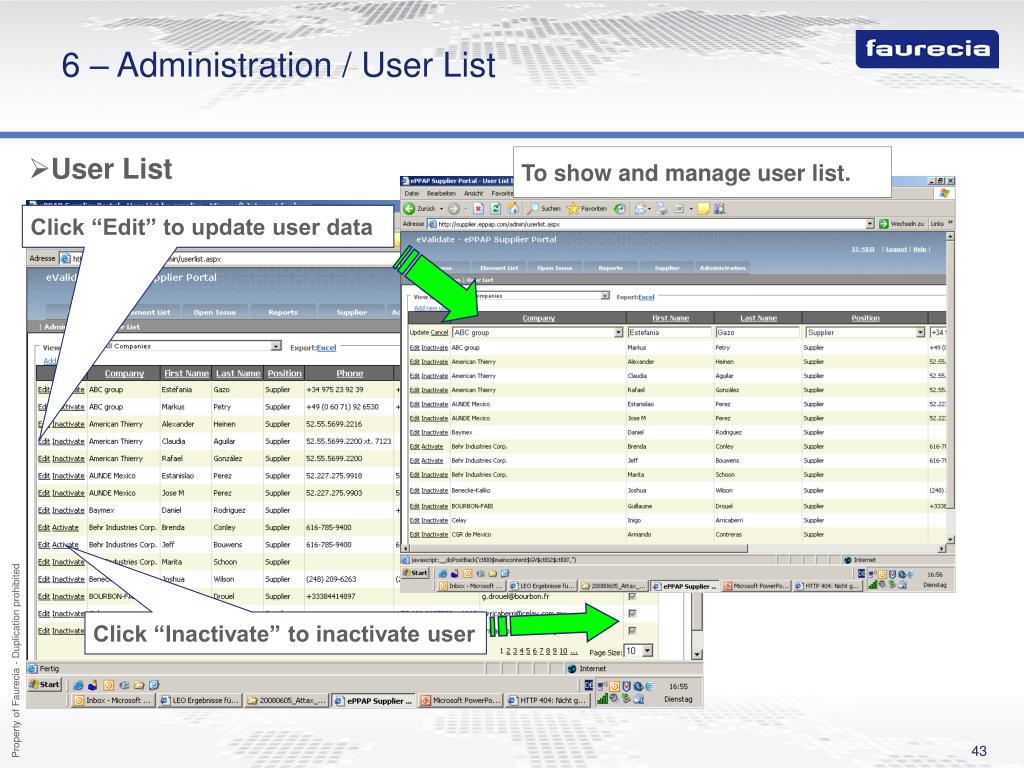Click the Help link in front portal header
1024x768 pixels.
tap(920, 249)
